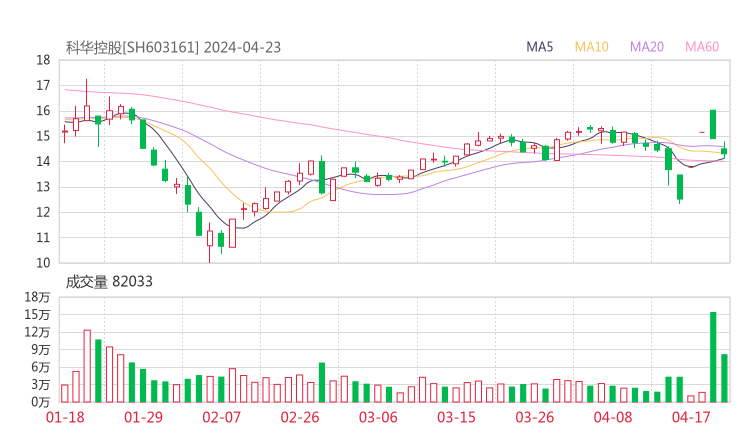
Task: Click the candlestick with the wick reaching above 17
Action: pyautogui.click(x=87, y=101)
